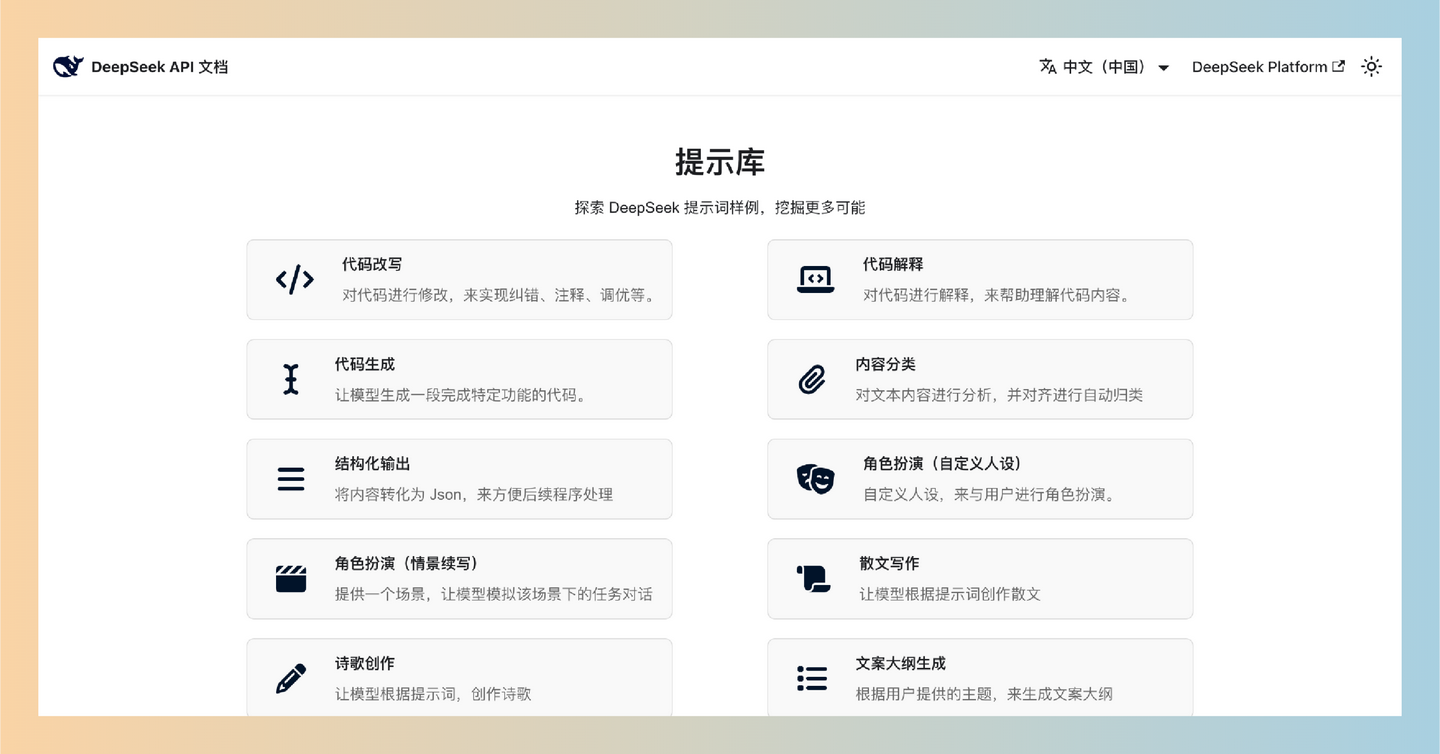Screen dimensions: 1440x754
Task: Click the clapperboard icon for 角色扮演（情景续写）
Action: [x=291, y=578]
